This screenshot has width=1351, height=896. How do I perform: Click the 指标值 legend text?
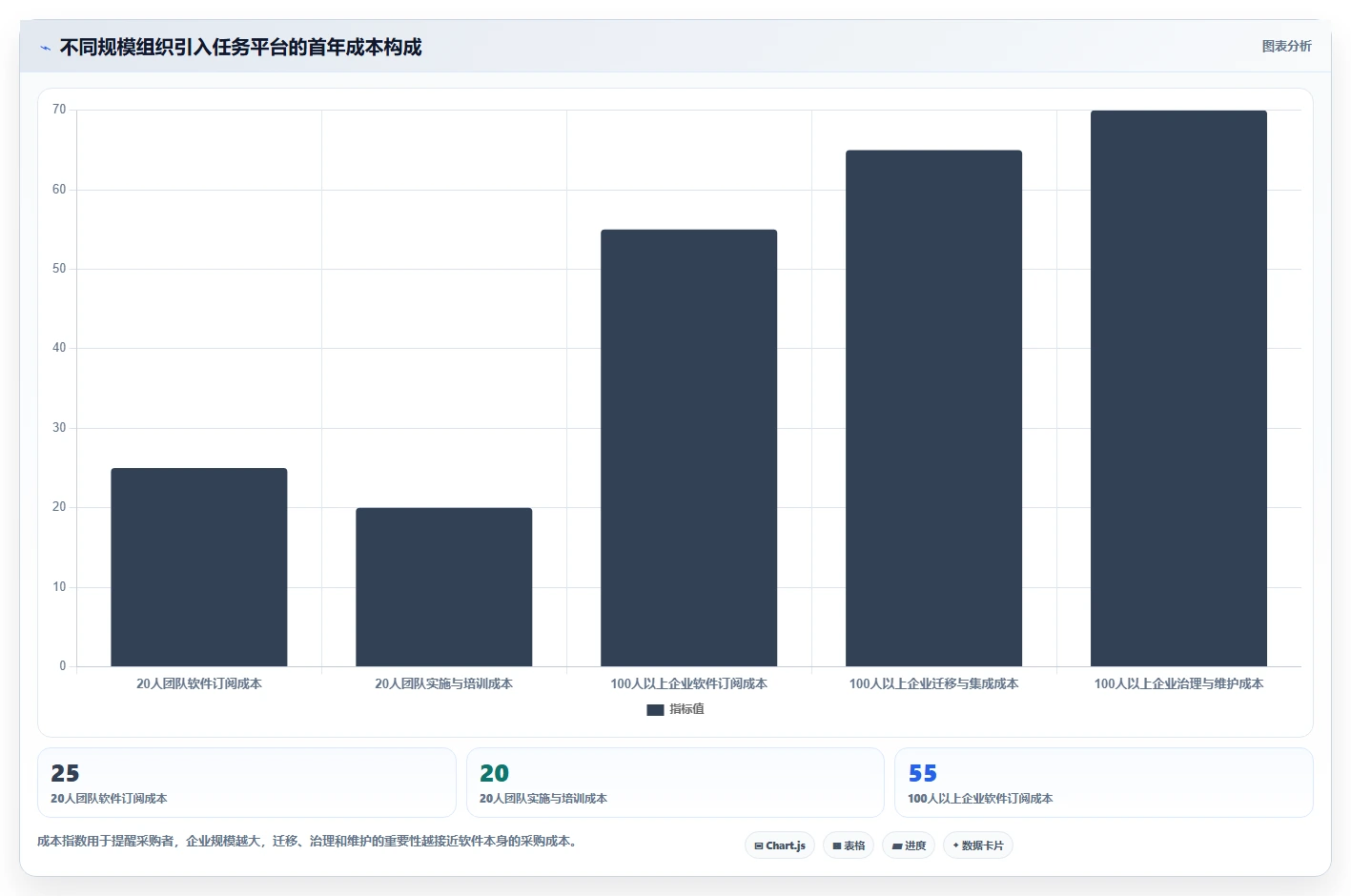point(686,709)
